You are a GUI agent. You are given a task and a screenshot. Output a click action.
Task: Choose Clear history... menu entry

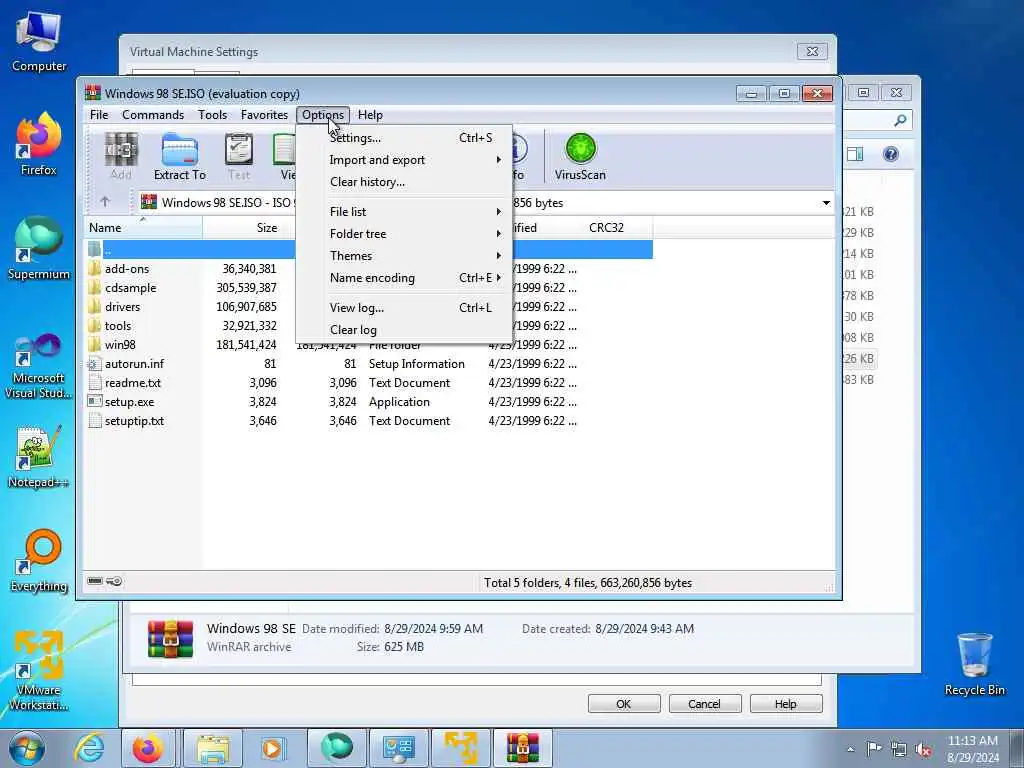(404, 182)
